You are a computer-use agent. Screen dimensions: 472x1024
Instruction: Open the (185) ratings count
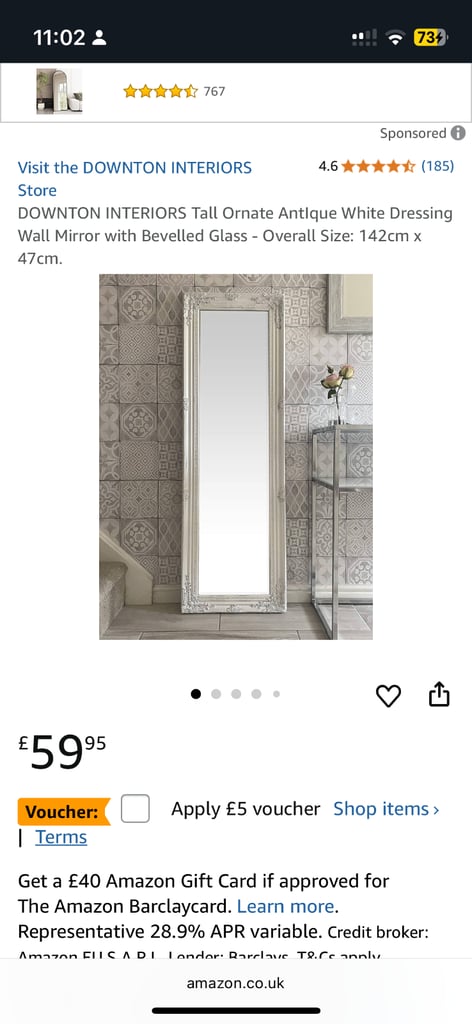(437, 167)
